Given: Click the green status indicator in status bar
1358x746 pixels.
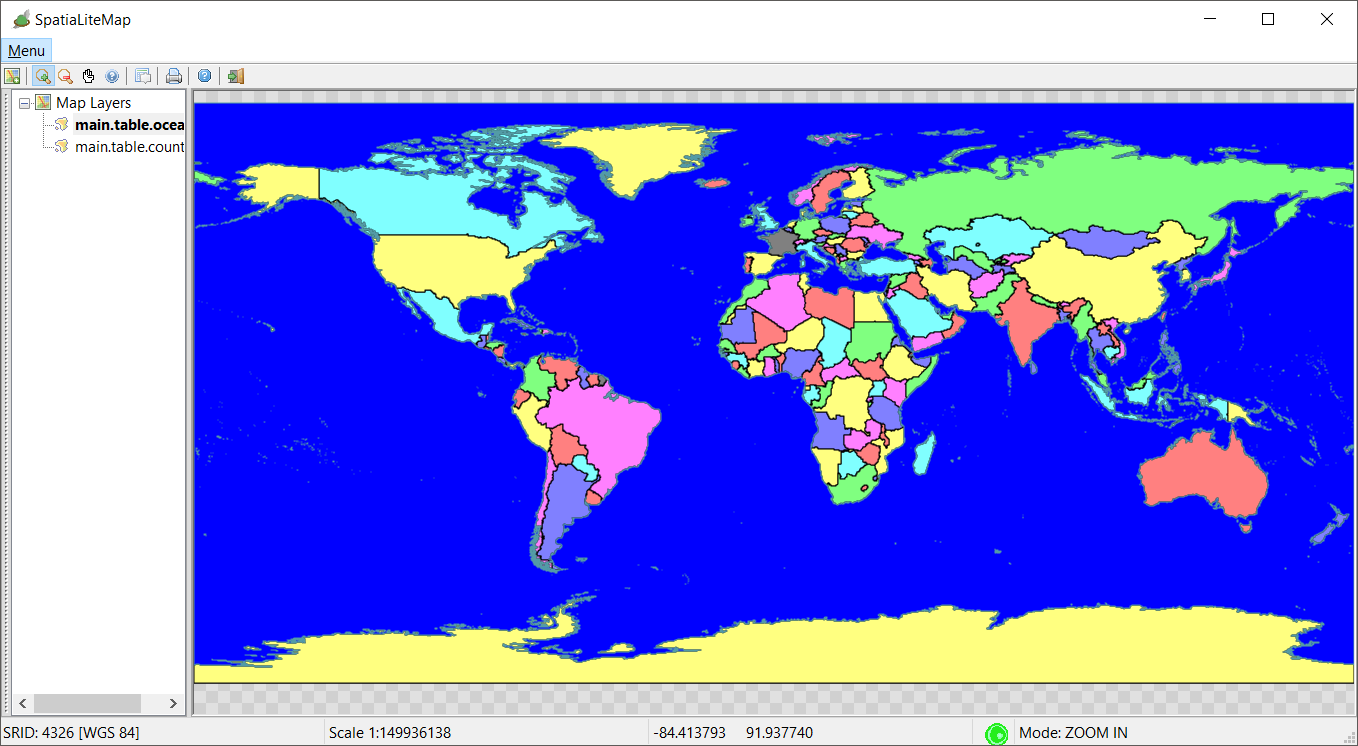Looking at the screenshot, I should (996, 734).
